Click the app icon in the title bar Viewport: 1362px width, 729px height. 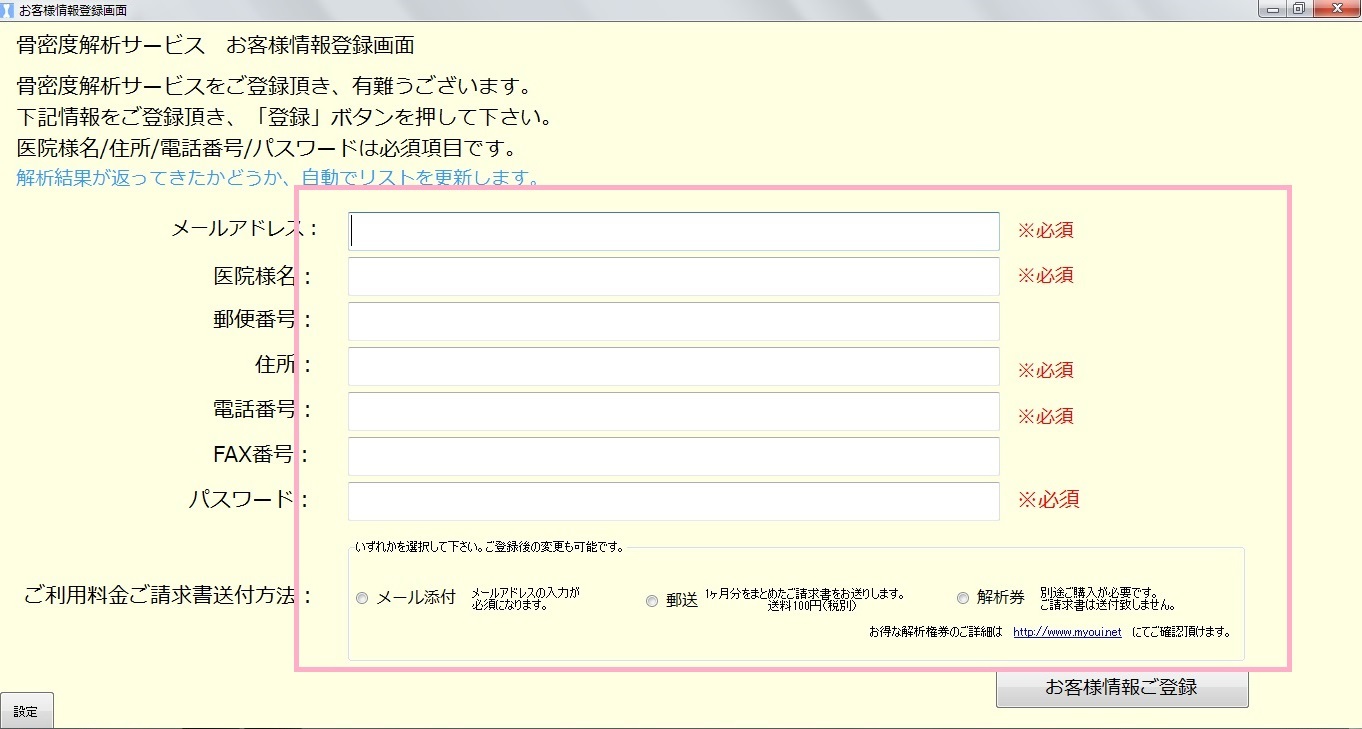[9, 10]
